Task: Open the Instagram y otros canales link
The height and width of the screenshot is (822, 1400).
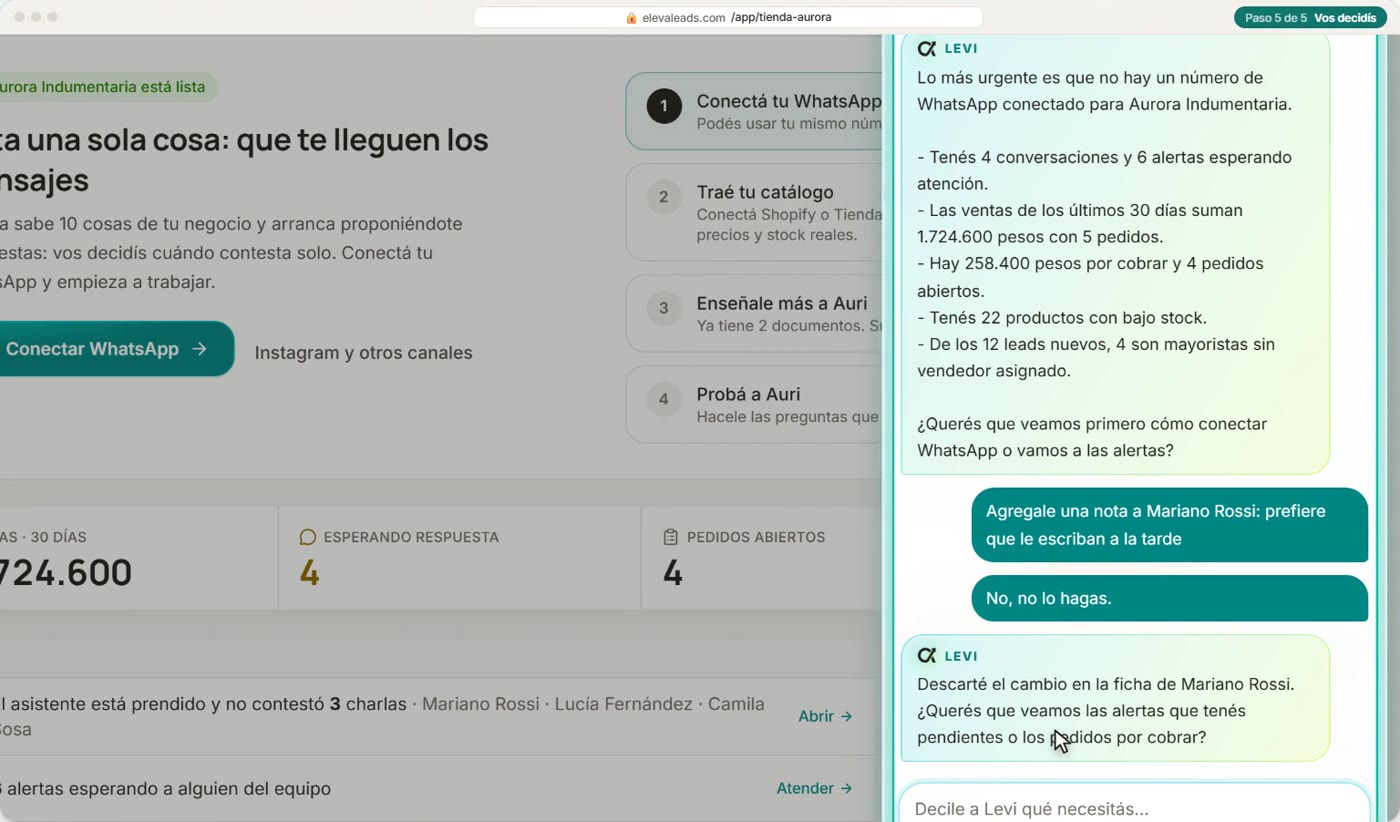Action: click(x=364, y=352)
